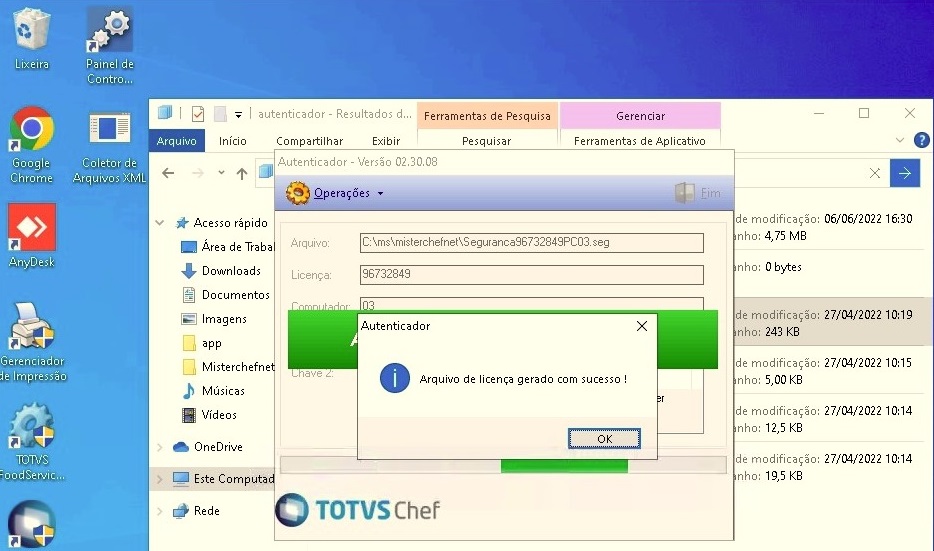The height and width of the screenshot is (551, 934).
Task: Collapse the Acesso rápido tree node
Action: (x=160, y=223)
